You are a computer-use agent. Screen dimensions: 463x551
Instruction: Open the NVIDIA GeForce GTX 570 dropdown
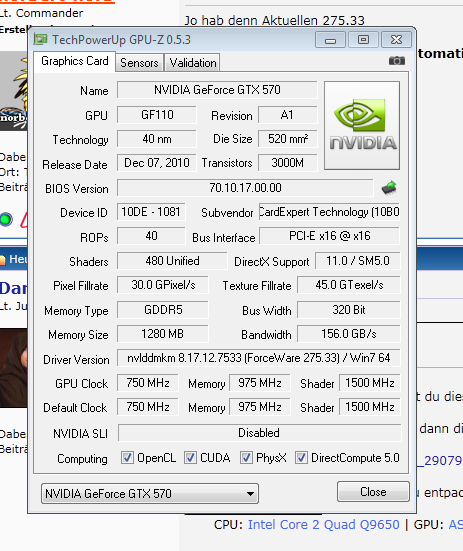[x=150, y=493]
